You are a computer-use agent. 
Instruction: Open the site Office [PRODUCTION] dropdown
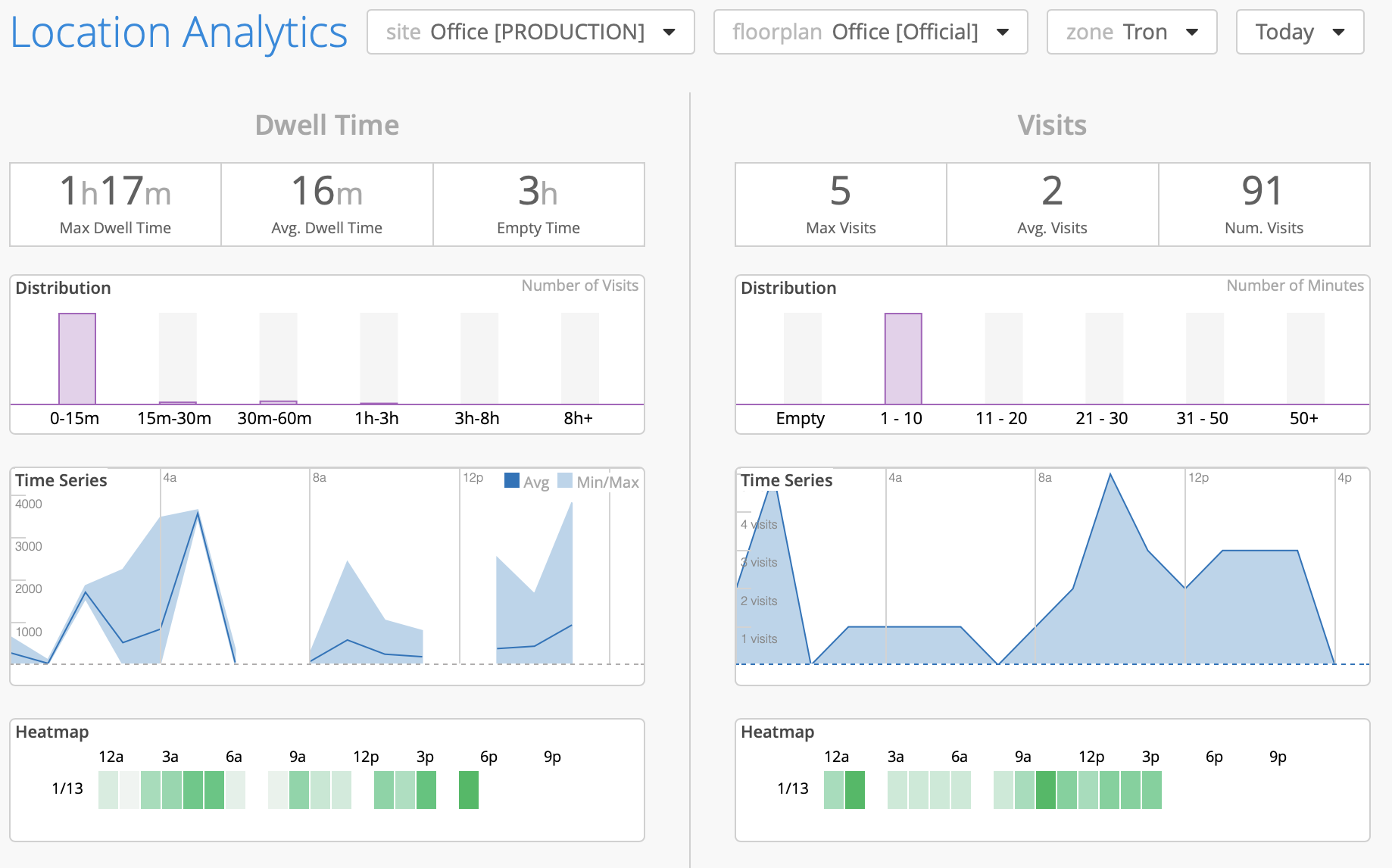[530, 32]
